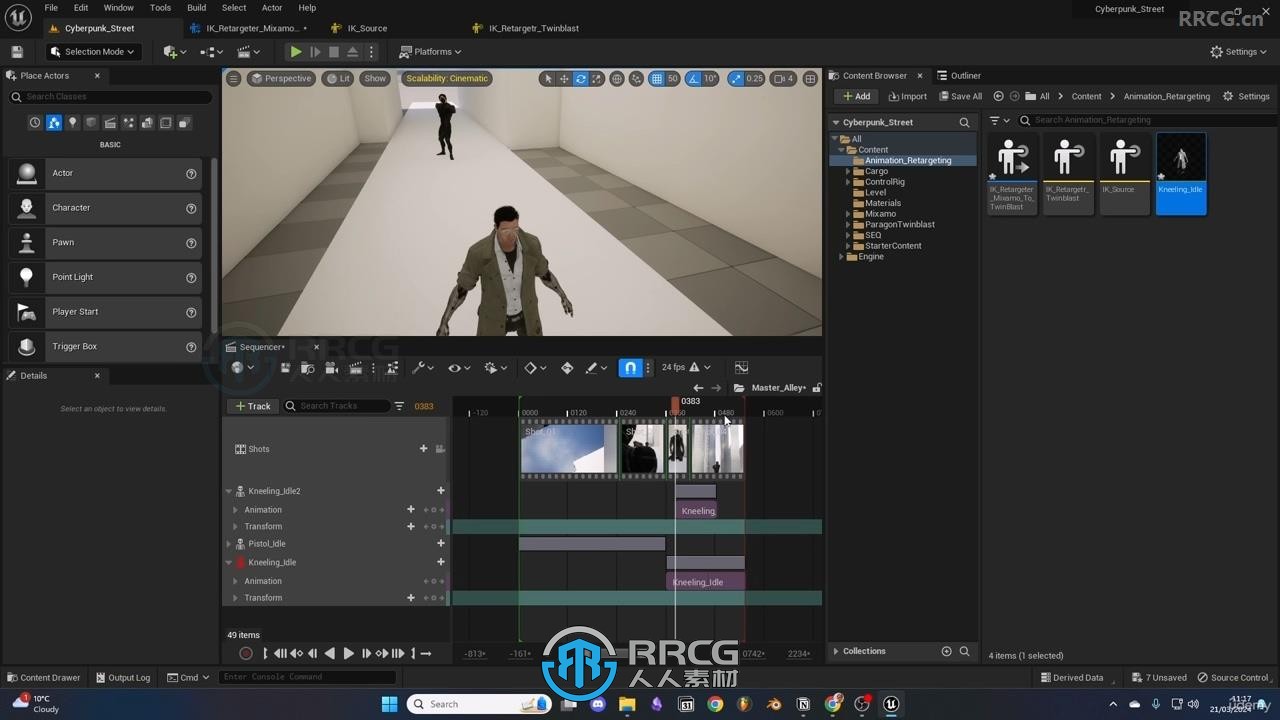Expand the Kneeling_Idle2 Animation track
Viewport: 1280px width, 720px height.
[x=236, y=510]
